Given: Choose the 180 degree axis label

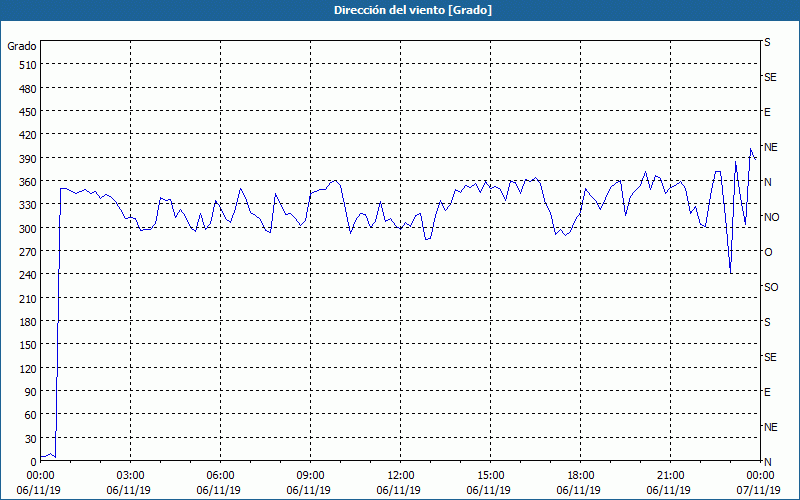Looking at the screenshot, I should (29, 322).
